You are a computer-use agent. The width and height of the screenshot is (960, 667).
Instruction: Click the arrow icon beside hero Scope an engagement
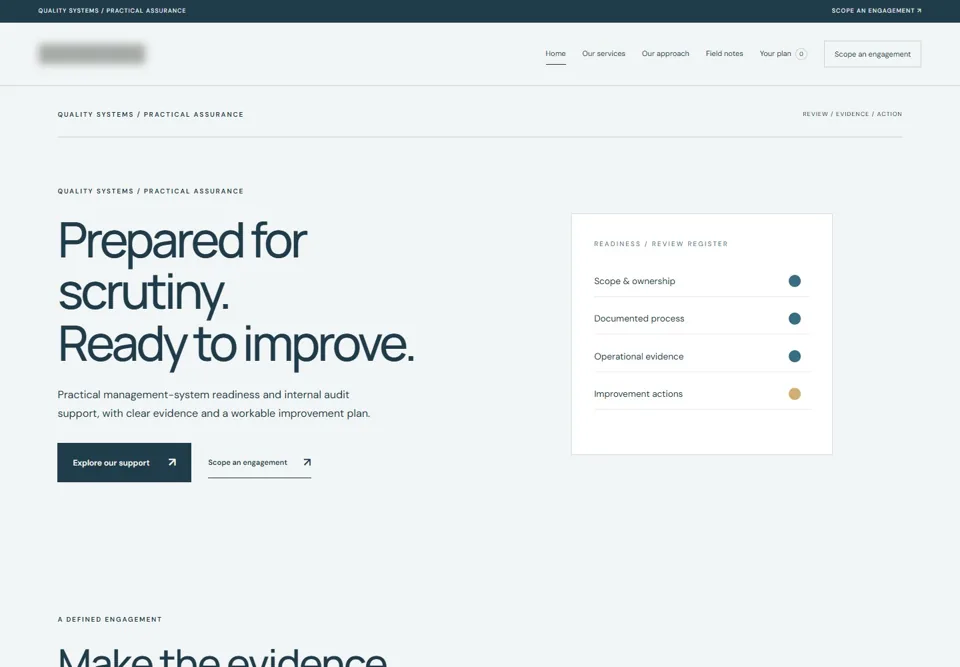click(x=307, y=462)
